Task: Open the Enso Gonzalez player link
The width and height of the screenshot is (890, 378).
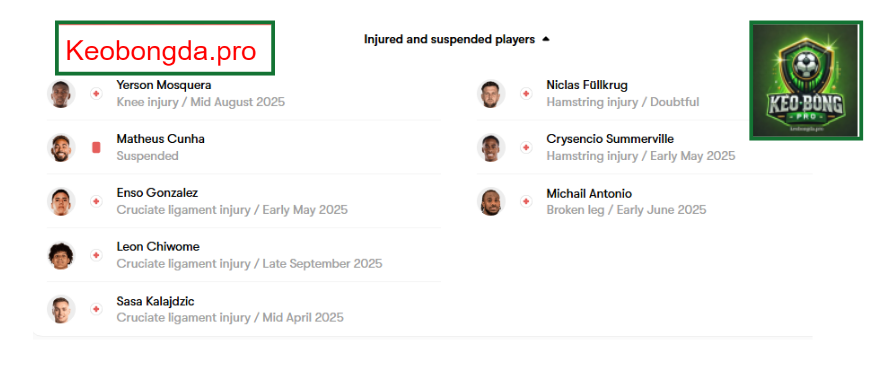Action: point(157,193)
